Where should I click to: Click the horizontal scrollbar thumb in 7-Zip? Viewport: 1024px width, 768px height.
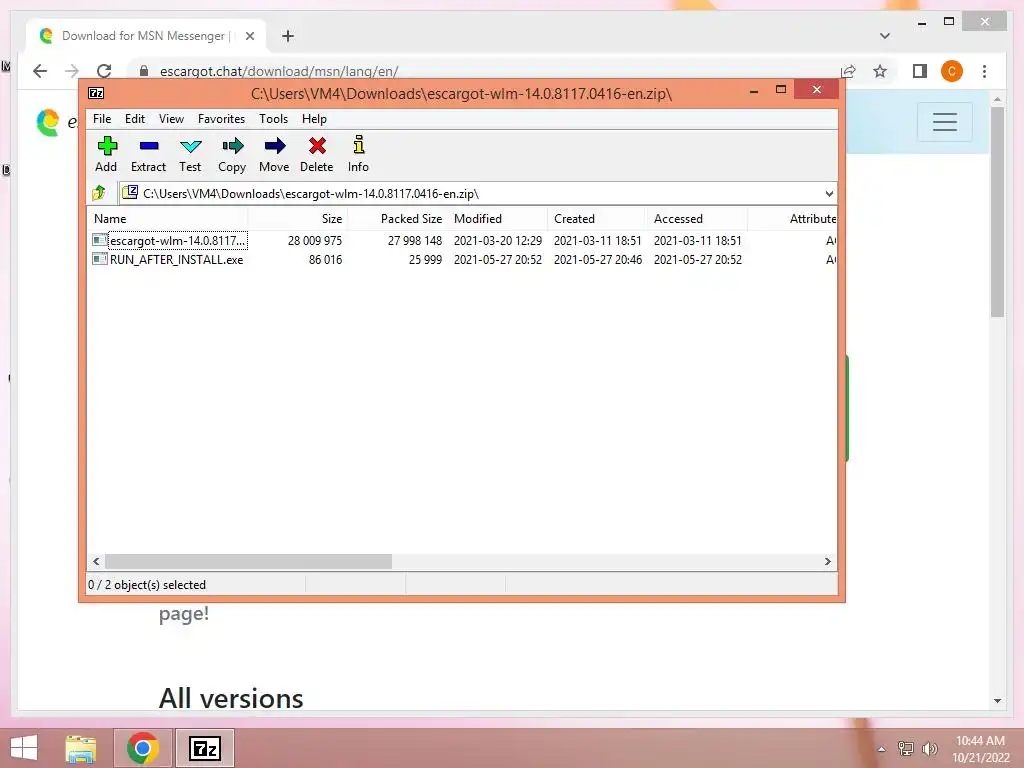pyautogui.click(x=248, y=562)
